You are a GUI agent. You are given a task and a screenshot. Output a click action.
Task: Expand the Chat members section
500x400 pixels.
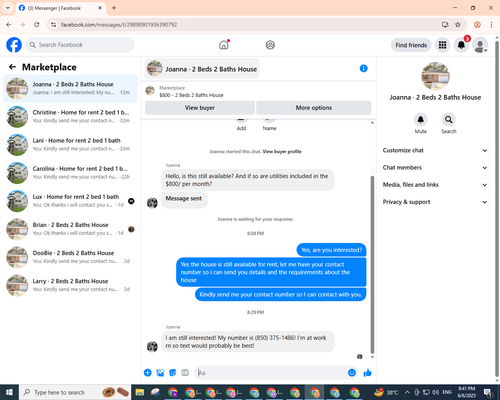[435, 168]
